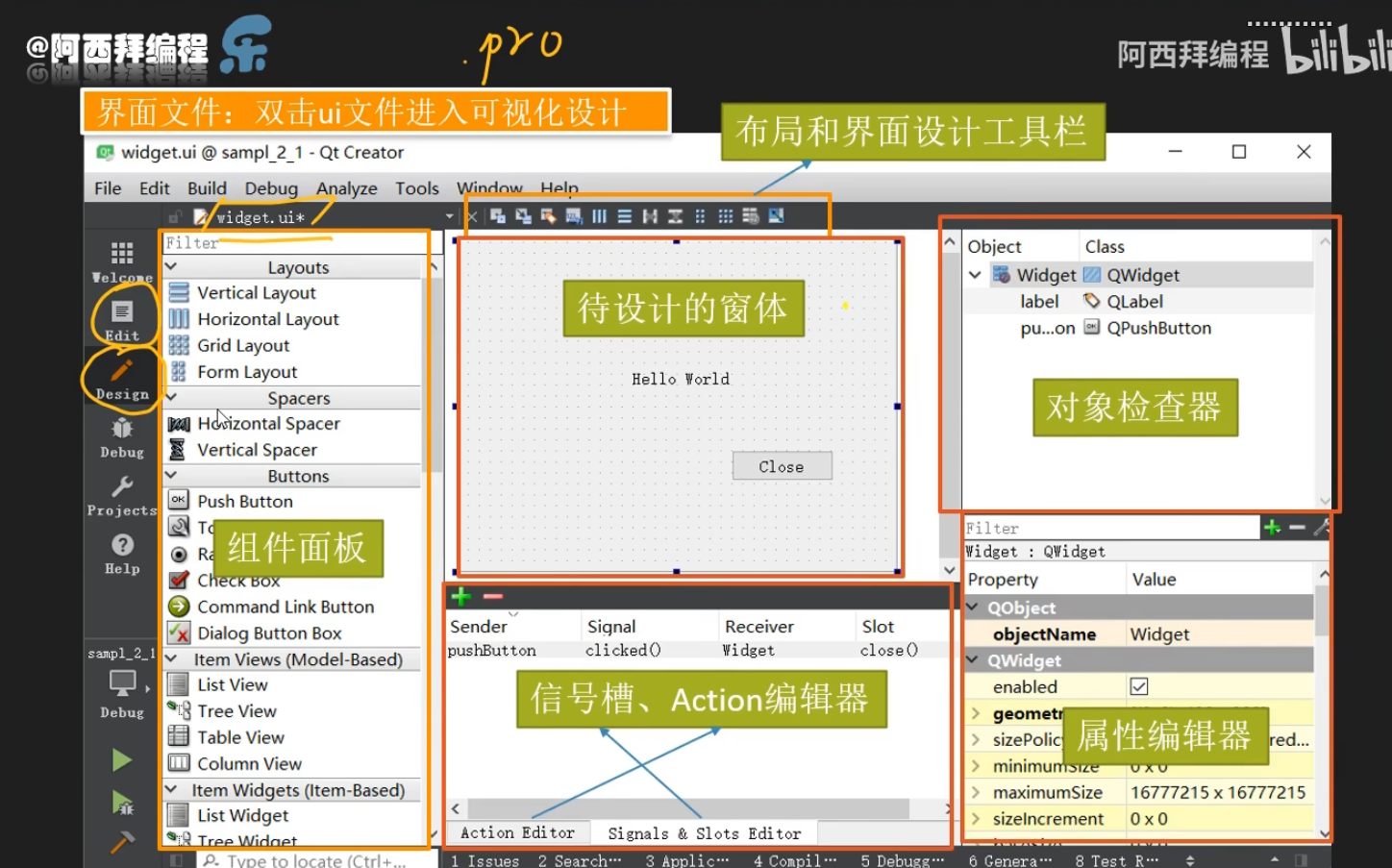The image size is (1392, 868).
Task: Click the Break Layout toolbar icon
Action: click(x=751, y=216)
